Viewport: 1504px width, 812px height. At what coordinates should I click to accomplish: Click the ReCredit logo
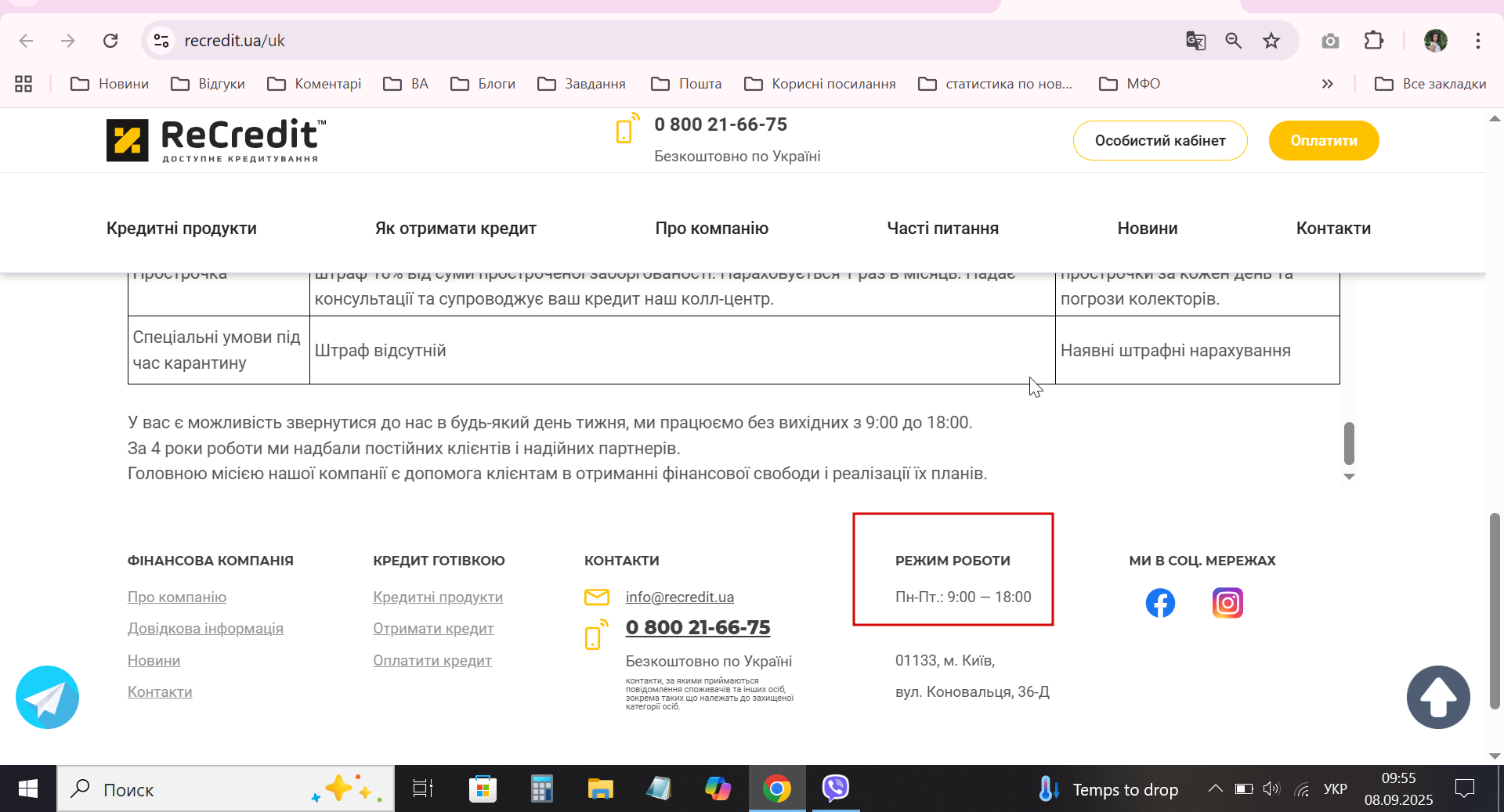click(216, 141)
